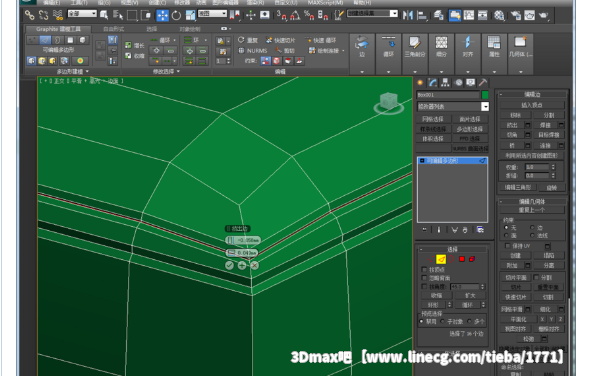
Task: Expand the 属性 ribbon panel
Action: tap(494, 72)
